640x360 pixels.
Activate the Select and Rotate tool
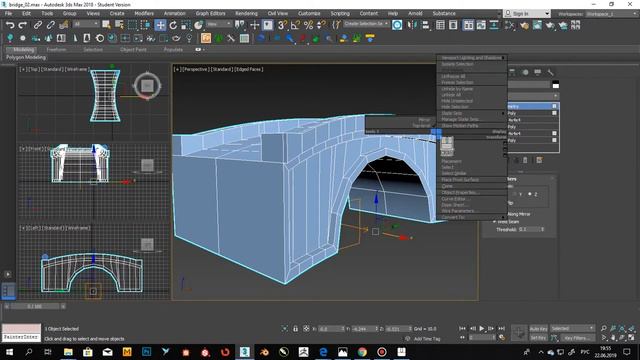coord(173,25)
